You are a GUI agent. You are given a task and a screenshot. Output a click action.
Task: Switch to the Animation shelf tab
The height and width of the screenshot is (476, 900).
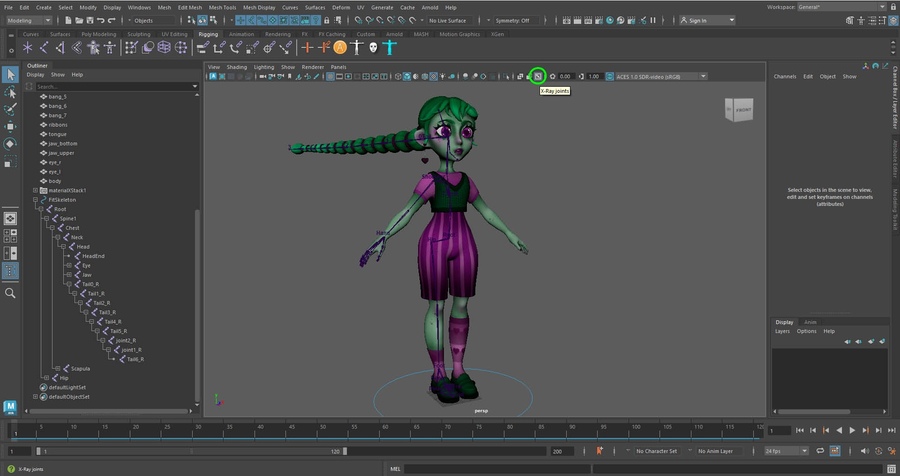tap(241, 34)
